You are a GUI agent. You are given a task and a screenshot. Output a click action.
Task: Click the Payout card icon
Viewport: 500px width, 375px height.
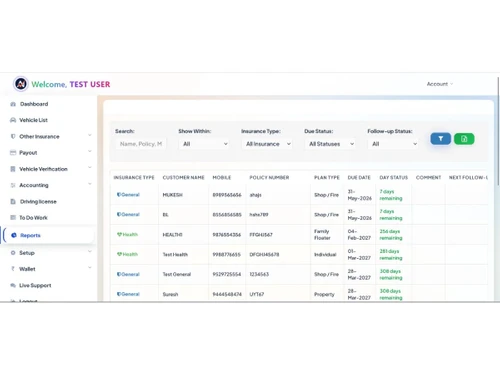13,153
